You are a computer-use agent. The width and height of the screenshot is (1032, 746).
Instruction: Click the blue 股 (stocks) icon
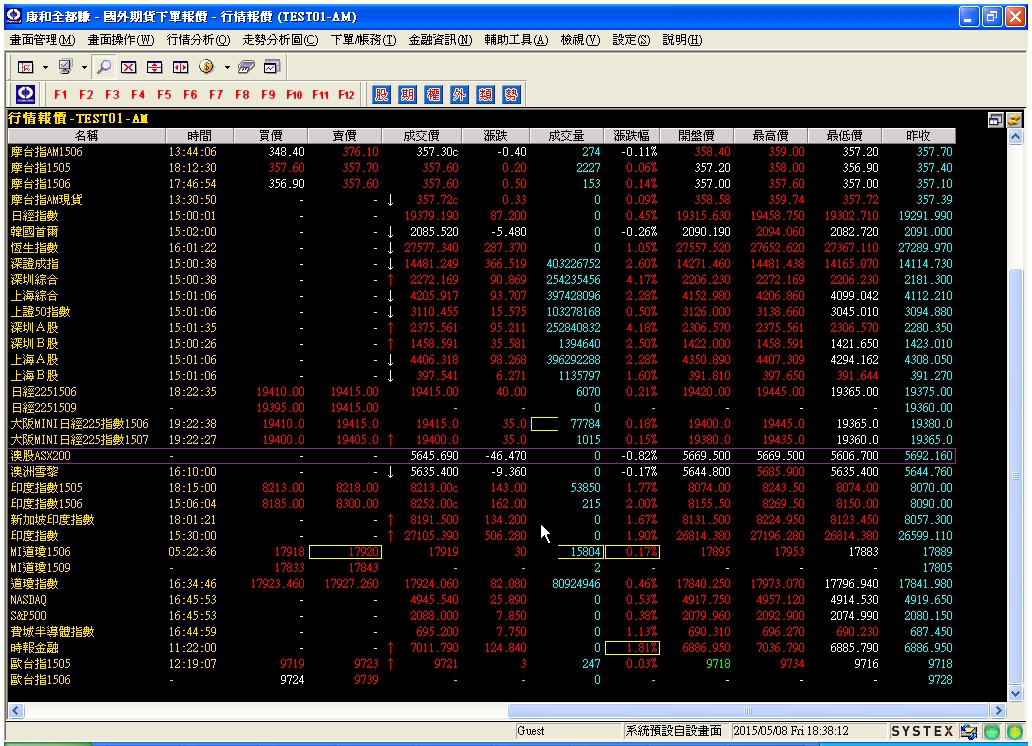[x=381, y=95]
